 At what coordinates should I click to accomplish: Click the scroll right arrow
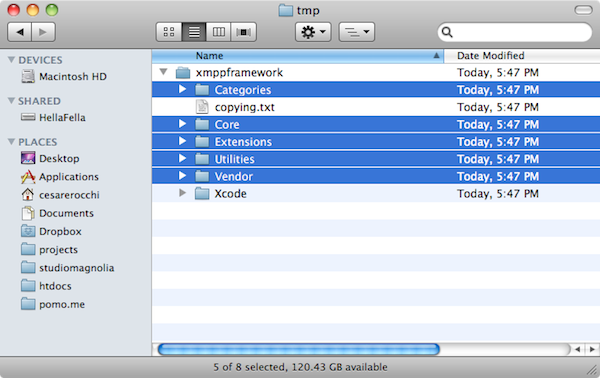[x=592, y=349]
